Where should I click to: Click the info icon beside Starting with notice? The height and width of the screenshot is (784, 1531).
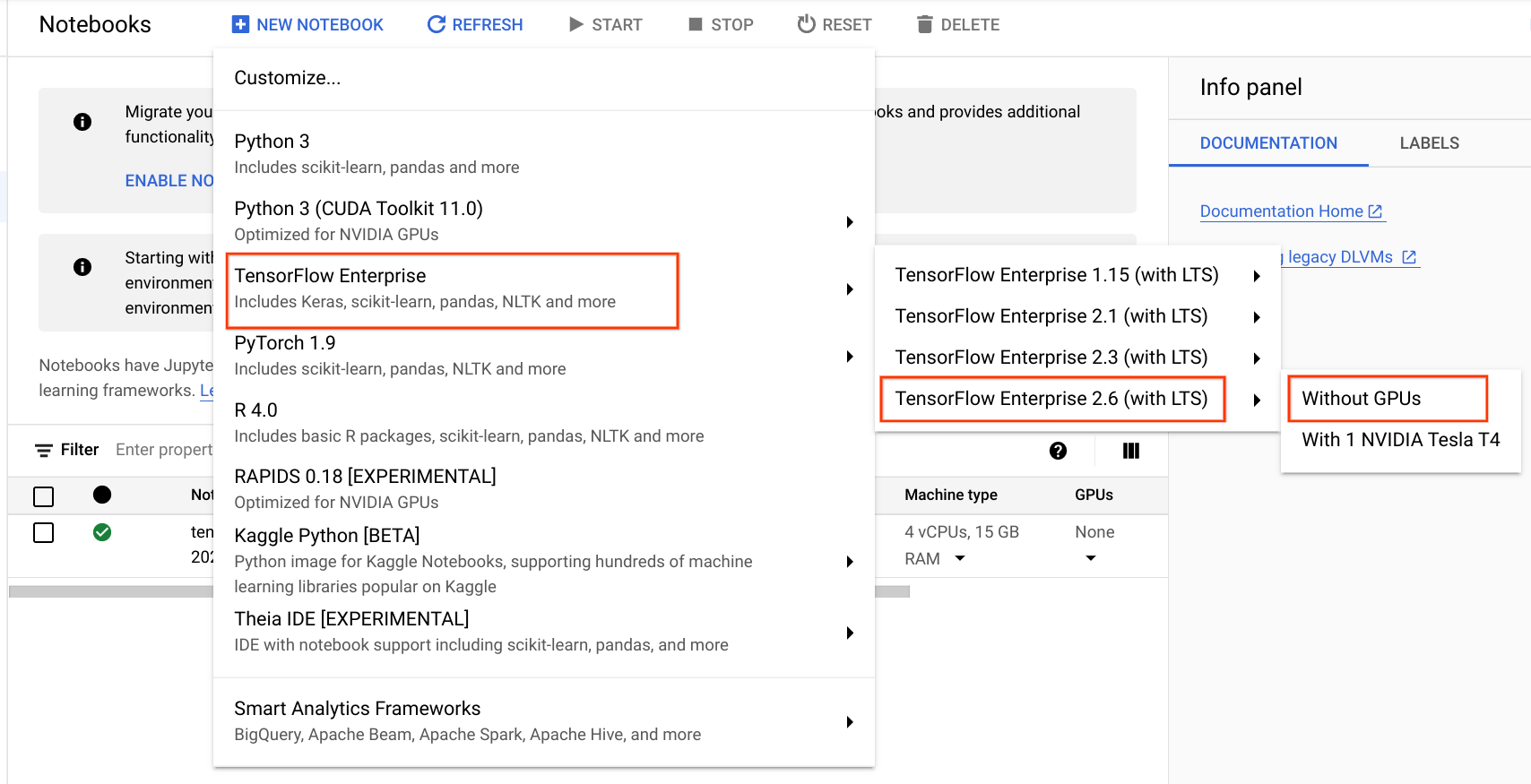(x=82, y=267)
